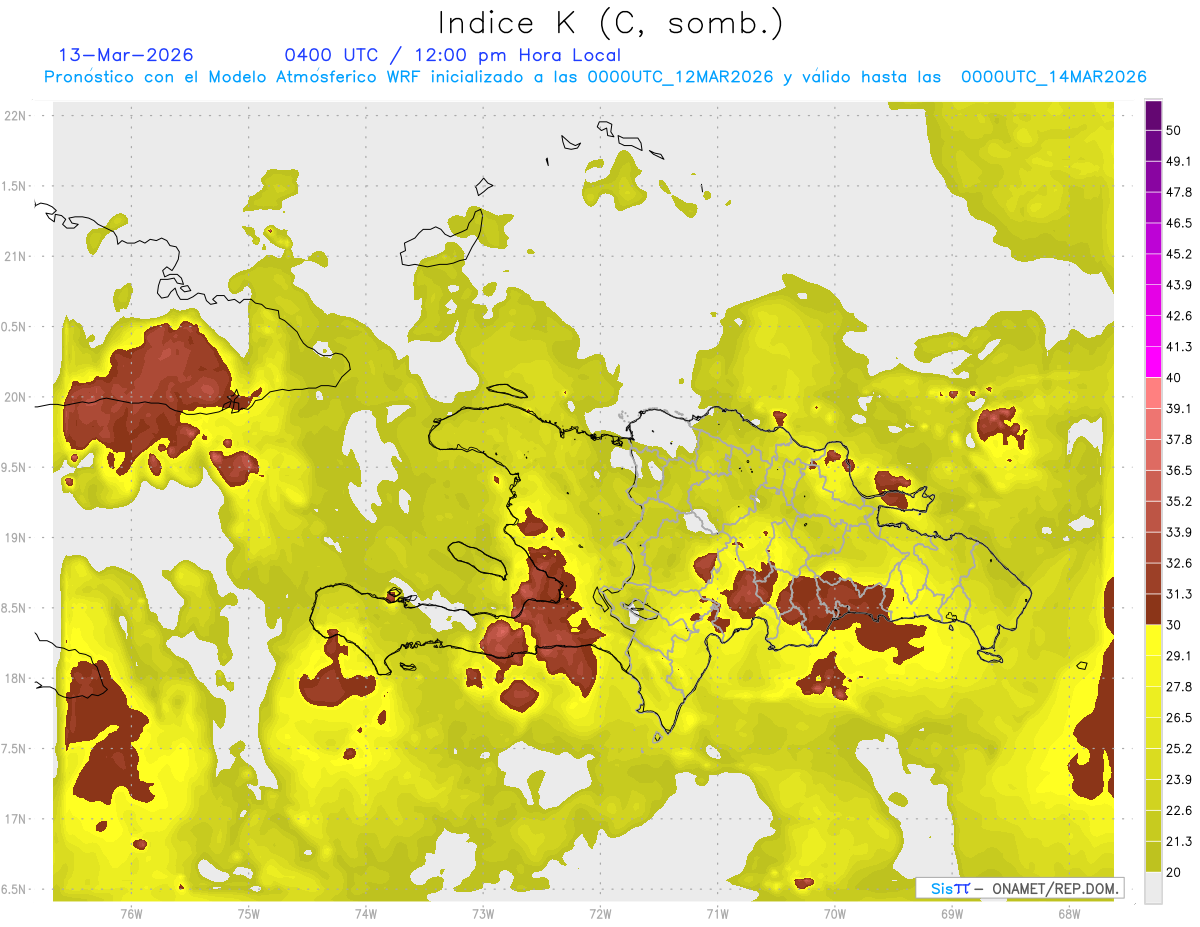
Task: Click the latitude label '17N'
Action: [x=15, y=820]
